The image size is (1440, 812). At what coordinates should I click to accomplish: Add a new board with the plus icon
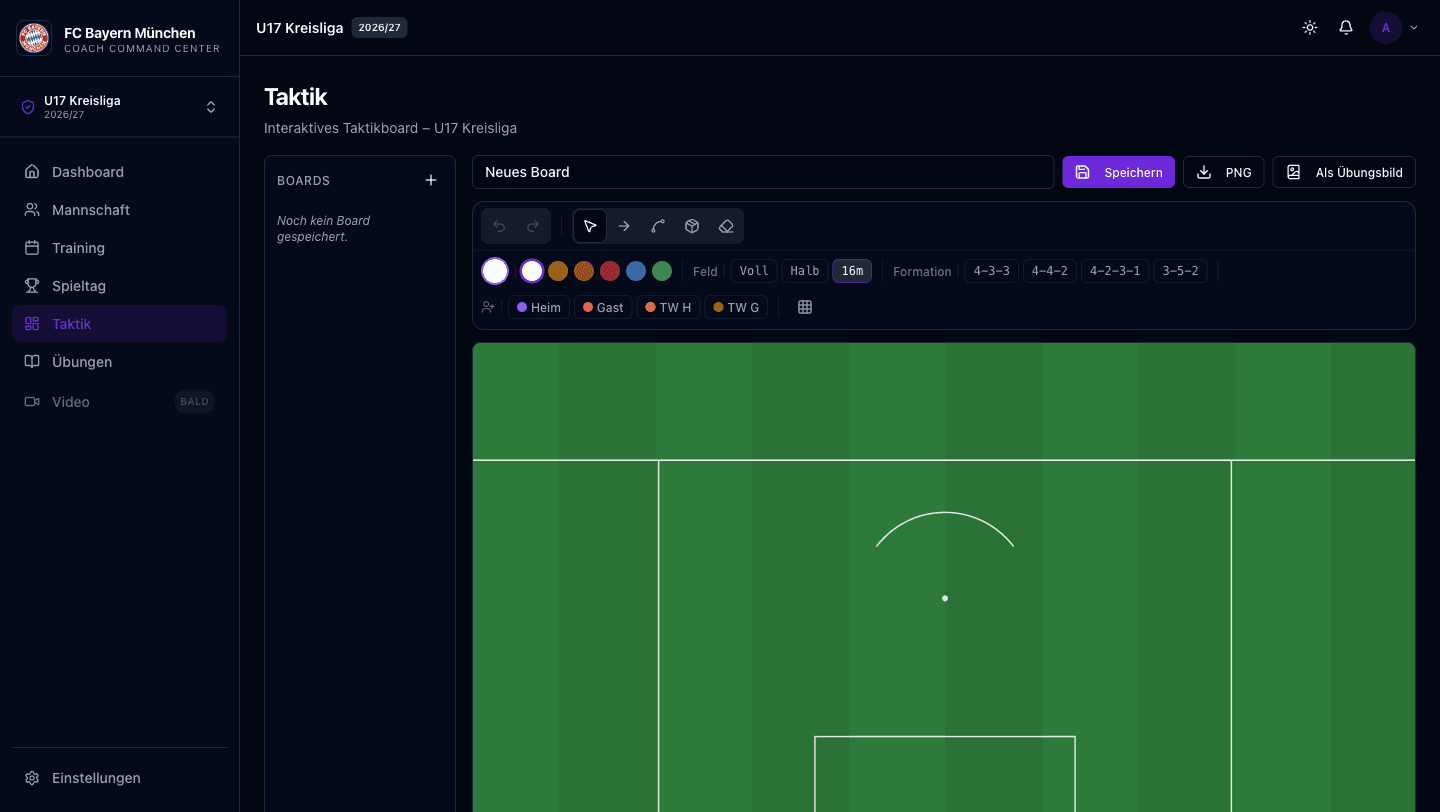pyautogui.click(x=431, y=180)
